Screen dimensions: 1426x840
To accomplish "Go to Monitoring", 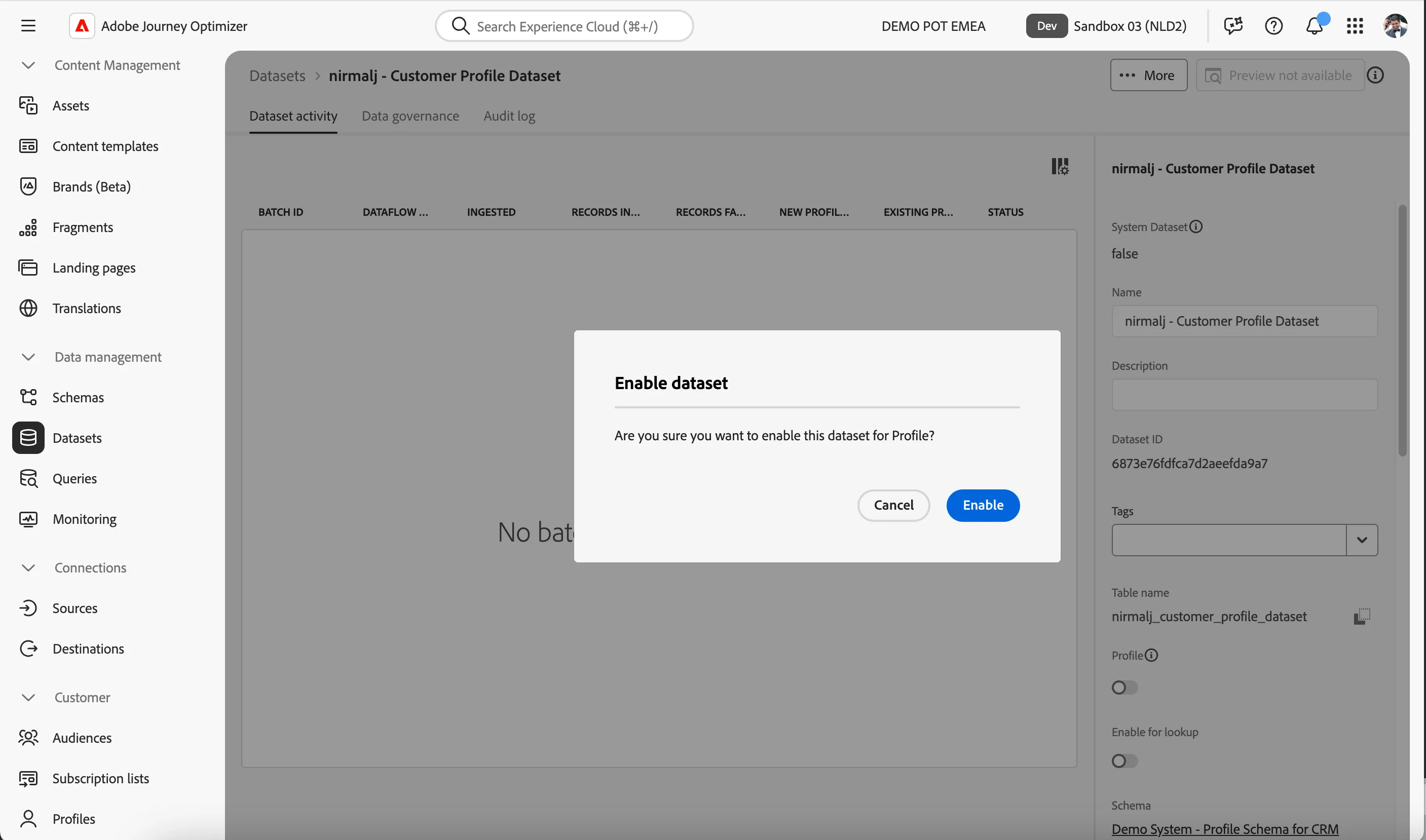I will (x=84, y=519).
